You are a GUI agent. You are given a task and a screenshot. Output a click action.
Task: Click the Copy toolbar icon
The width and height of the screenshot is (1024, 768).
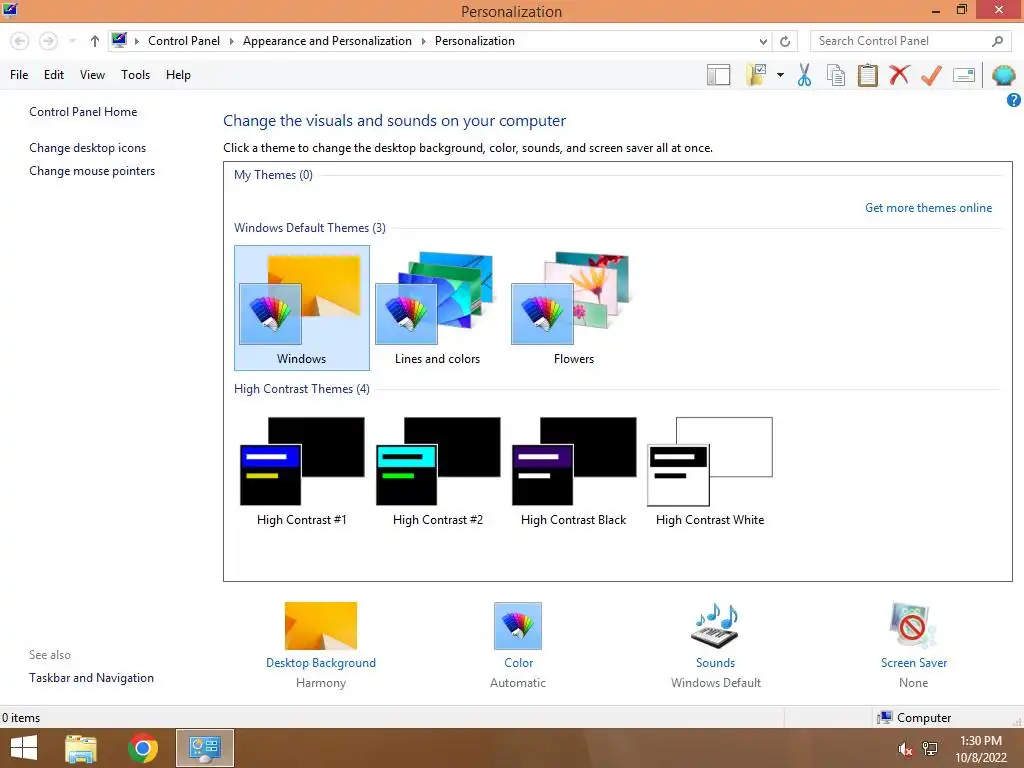tap(836, 75)
